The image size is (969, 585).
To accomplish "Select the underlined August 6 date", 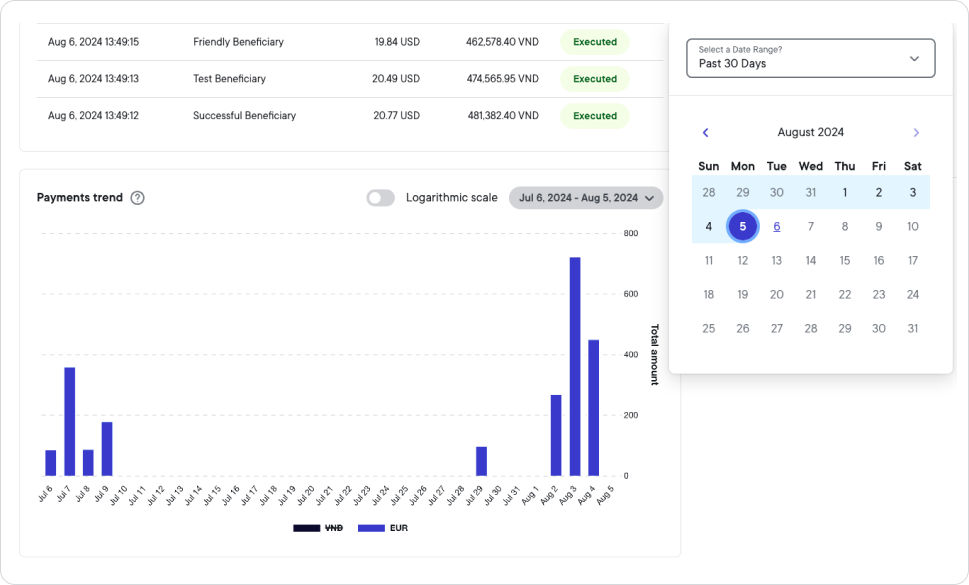I will click(776, 226).
